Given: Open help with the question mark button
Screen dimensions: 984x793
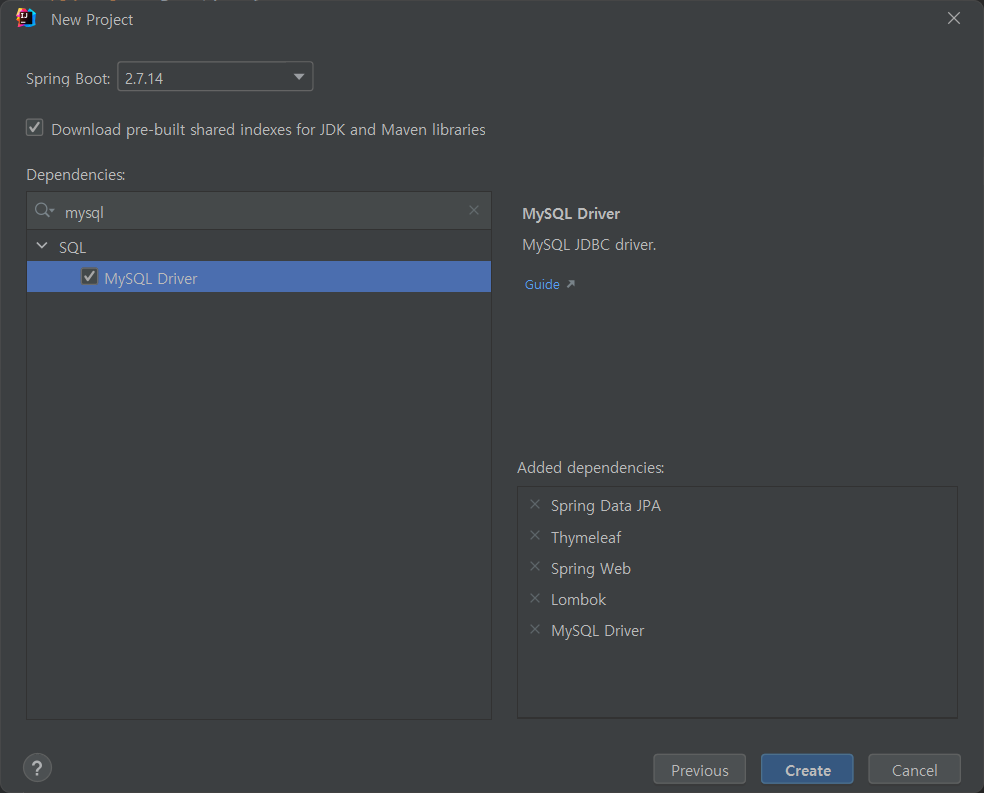Looking at the screenshot, I should coord(37,768).
